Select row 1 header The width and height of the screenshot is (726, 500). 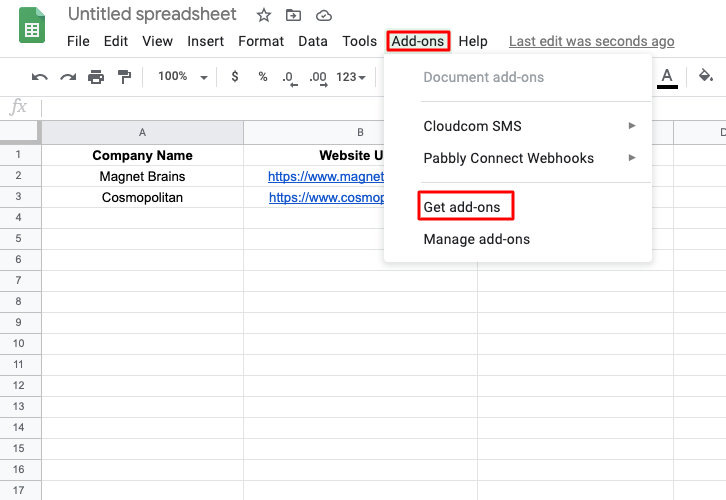point(19,154)
